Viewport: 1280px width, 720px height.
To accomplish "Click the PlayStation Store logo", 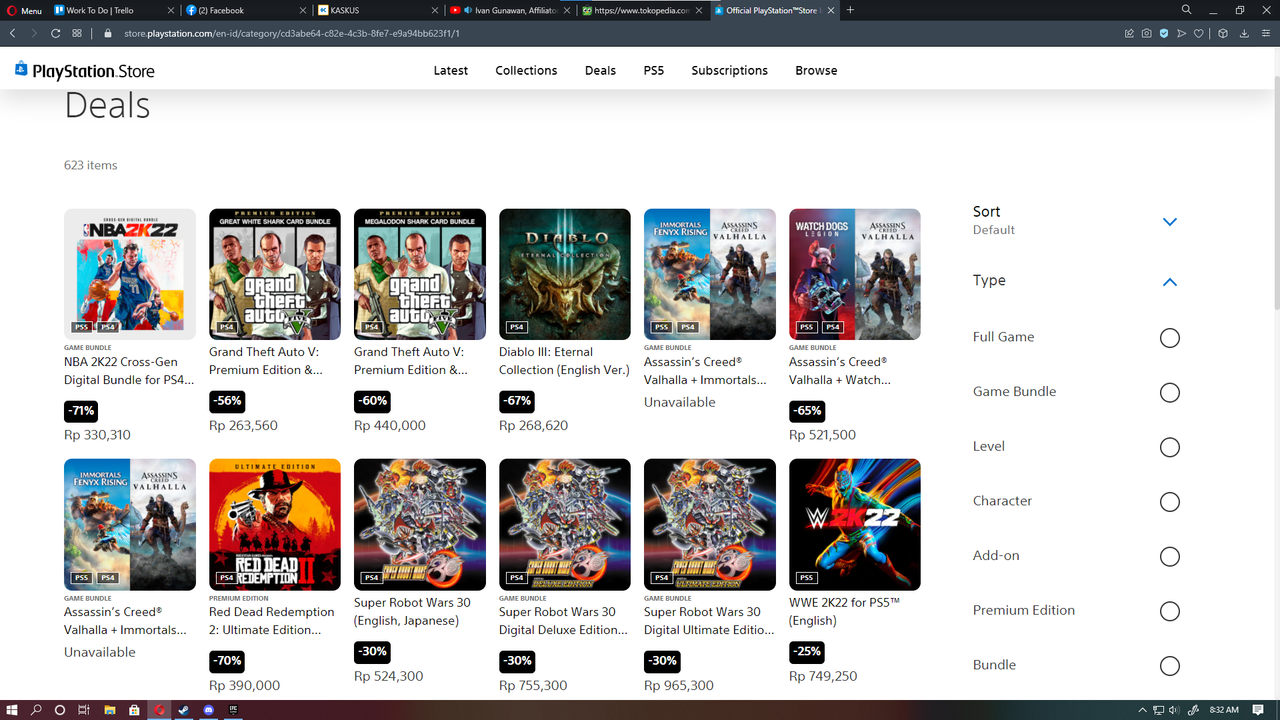I will 85,70.
